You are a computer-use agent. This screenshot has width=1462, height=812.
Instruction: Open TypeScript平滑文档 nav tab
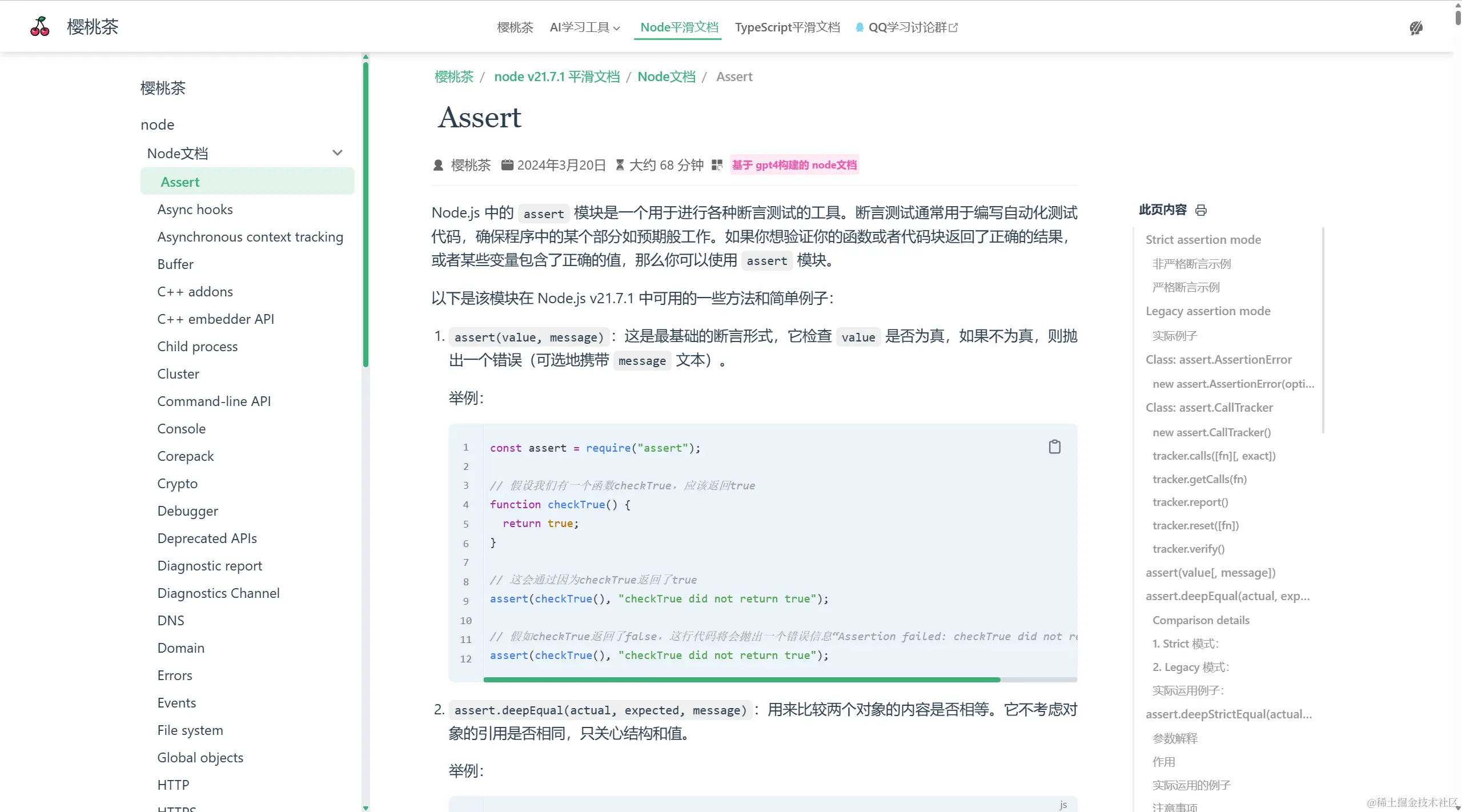coord(787,27)
